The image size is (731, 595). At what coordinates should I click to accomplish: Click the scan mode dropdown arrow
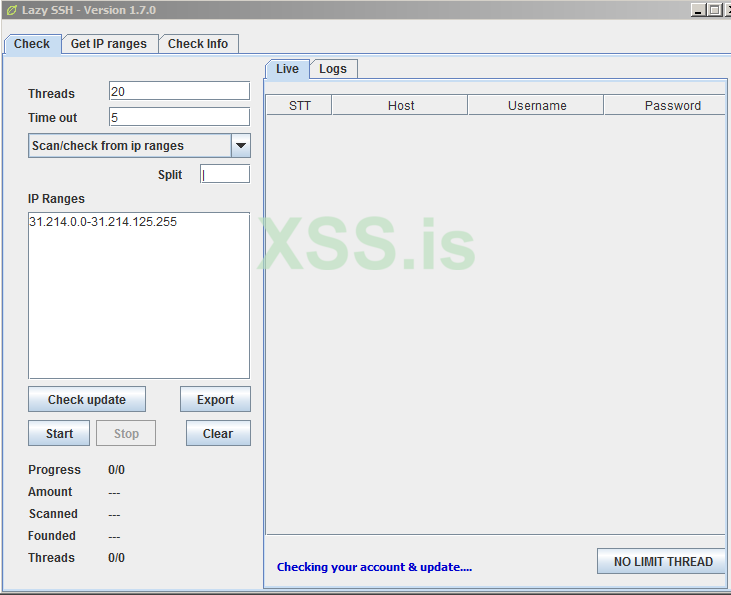tap(241, 145)
